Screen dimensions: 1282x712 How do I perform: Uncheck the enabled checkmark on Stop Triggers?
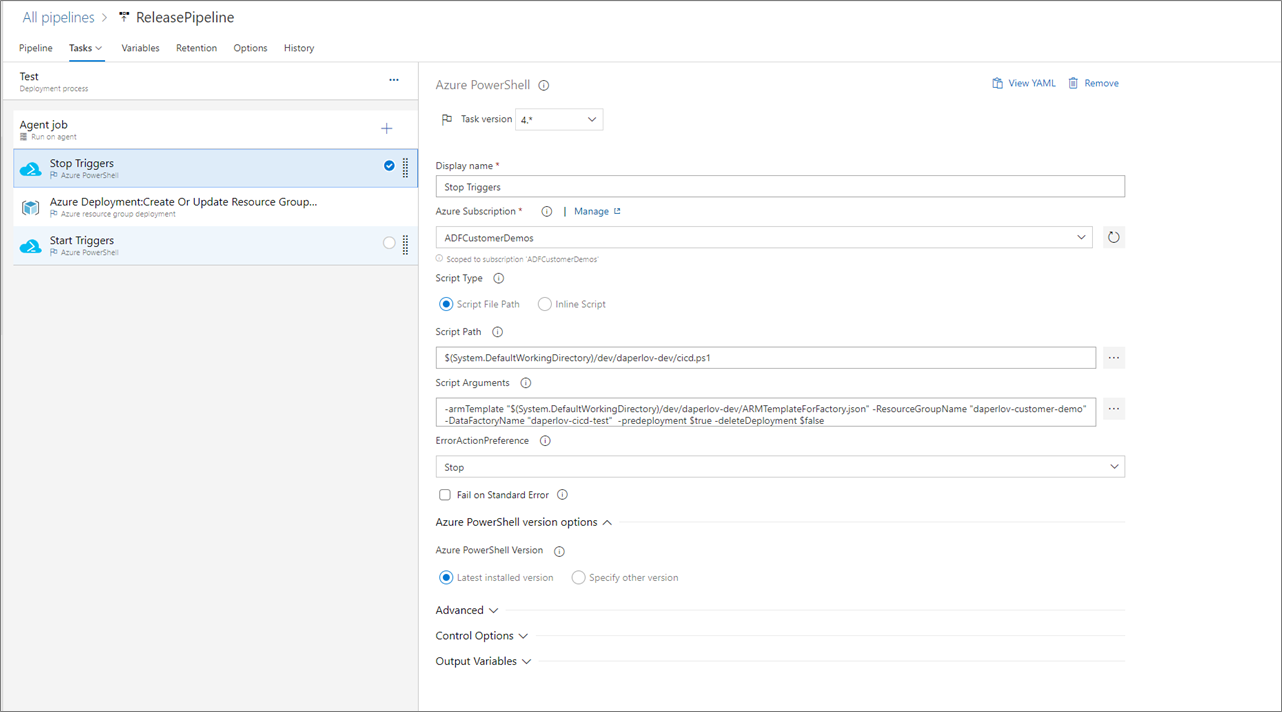click(389, 167)
